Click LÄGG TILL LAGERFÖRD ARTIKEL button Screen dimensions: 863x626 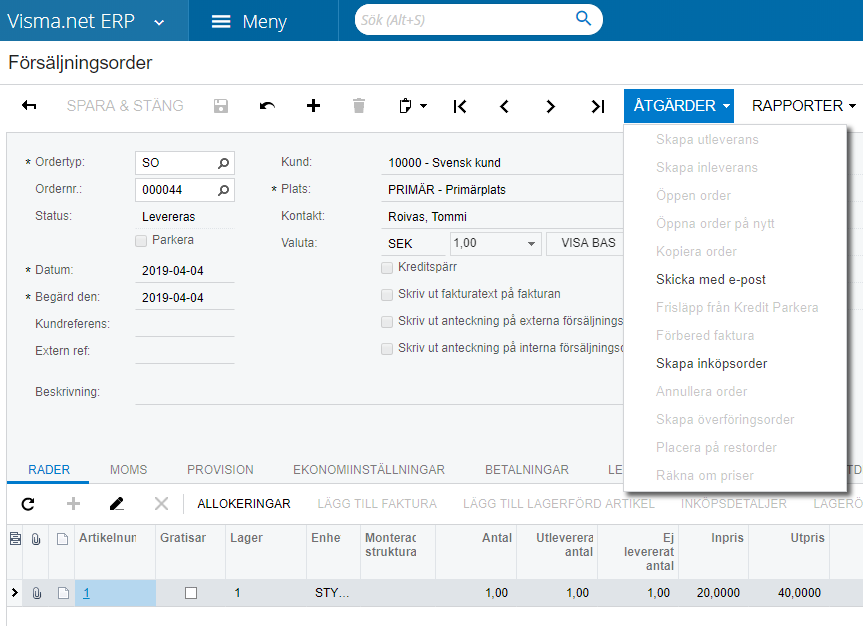click(x=559, y=504)
